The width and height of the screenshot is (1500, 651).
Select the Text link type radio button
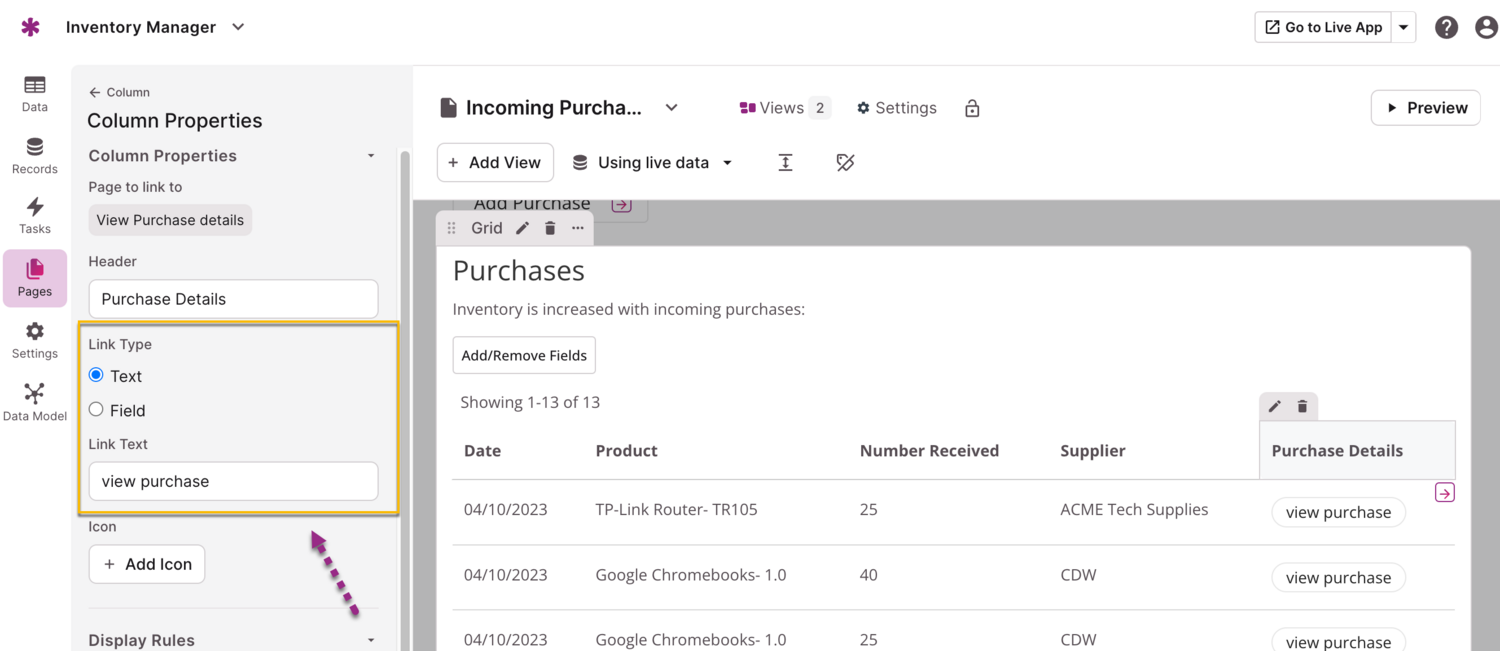pyautogui.click(x=96, y=375)
